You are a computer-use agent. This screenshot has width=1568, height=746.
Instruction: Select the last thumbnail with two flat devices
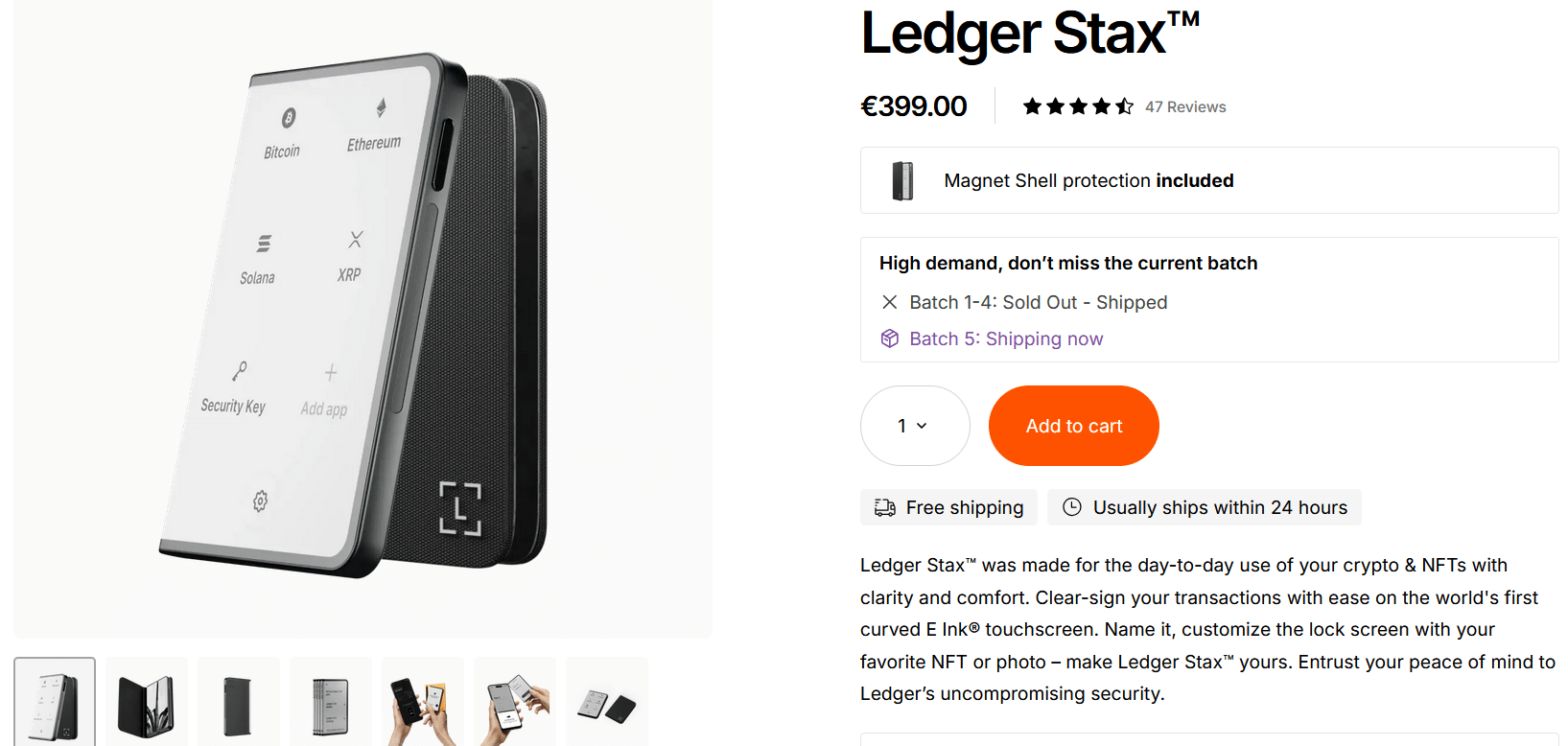coord(607,702)
